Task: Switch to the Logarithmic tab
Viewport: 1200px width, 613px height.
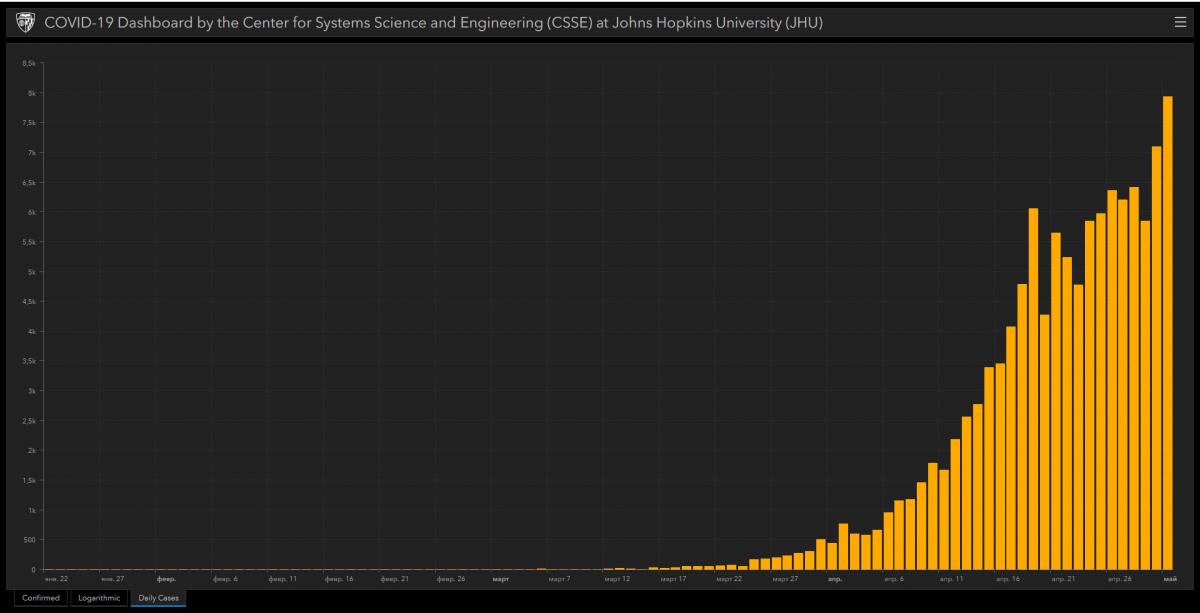Action: tap(100, 598)
